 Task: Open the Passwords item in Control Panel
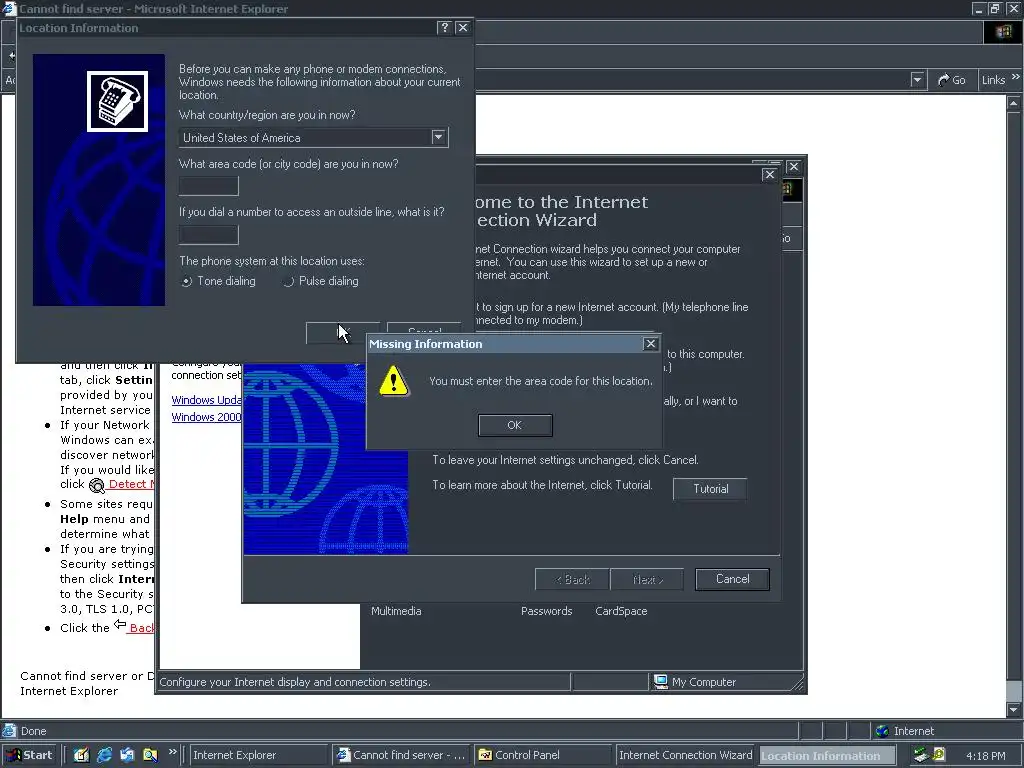[x=547, y=611]
